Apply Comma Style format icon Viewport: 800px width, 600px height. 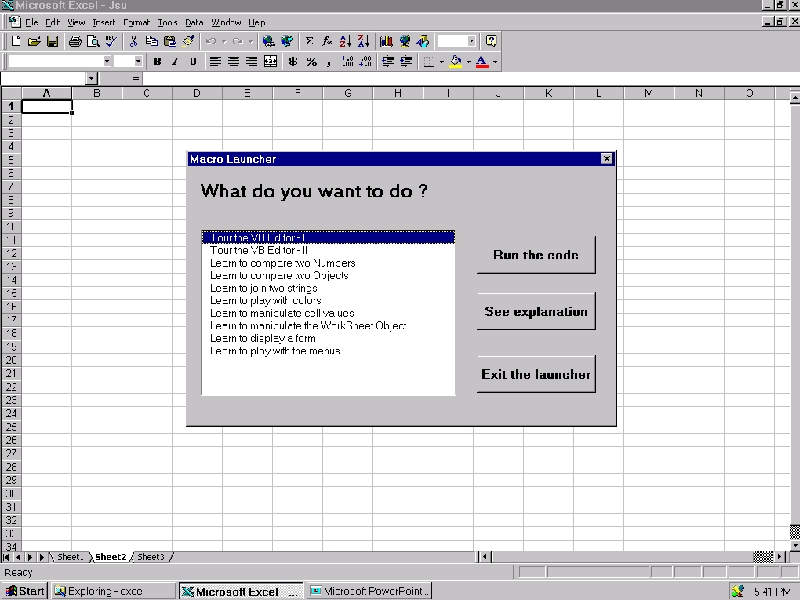[x=329, y=62]
